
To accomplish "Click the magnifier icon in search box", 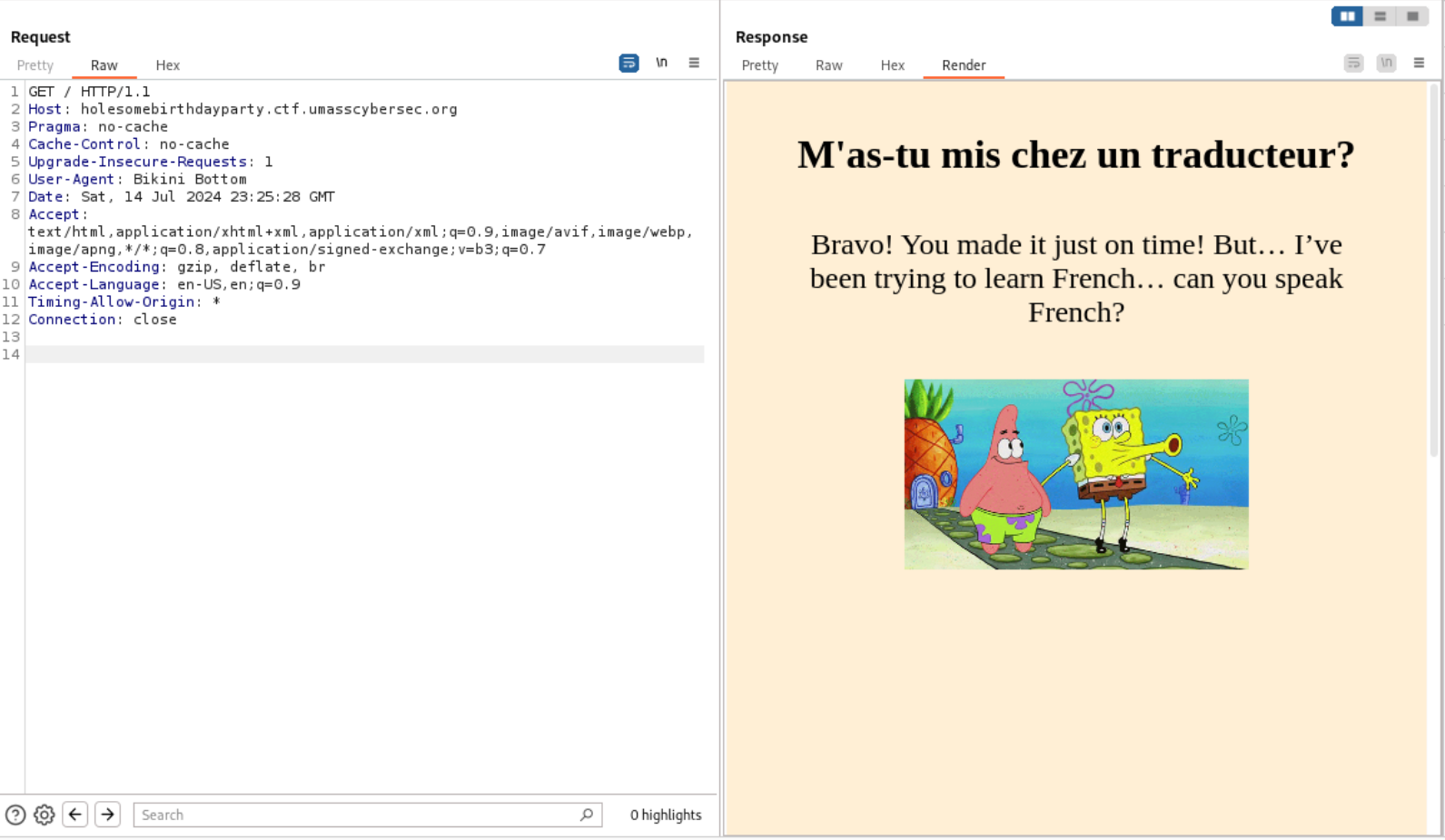I will [587, 815].
